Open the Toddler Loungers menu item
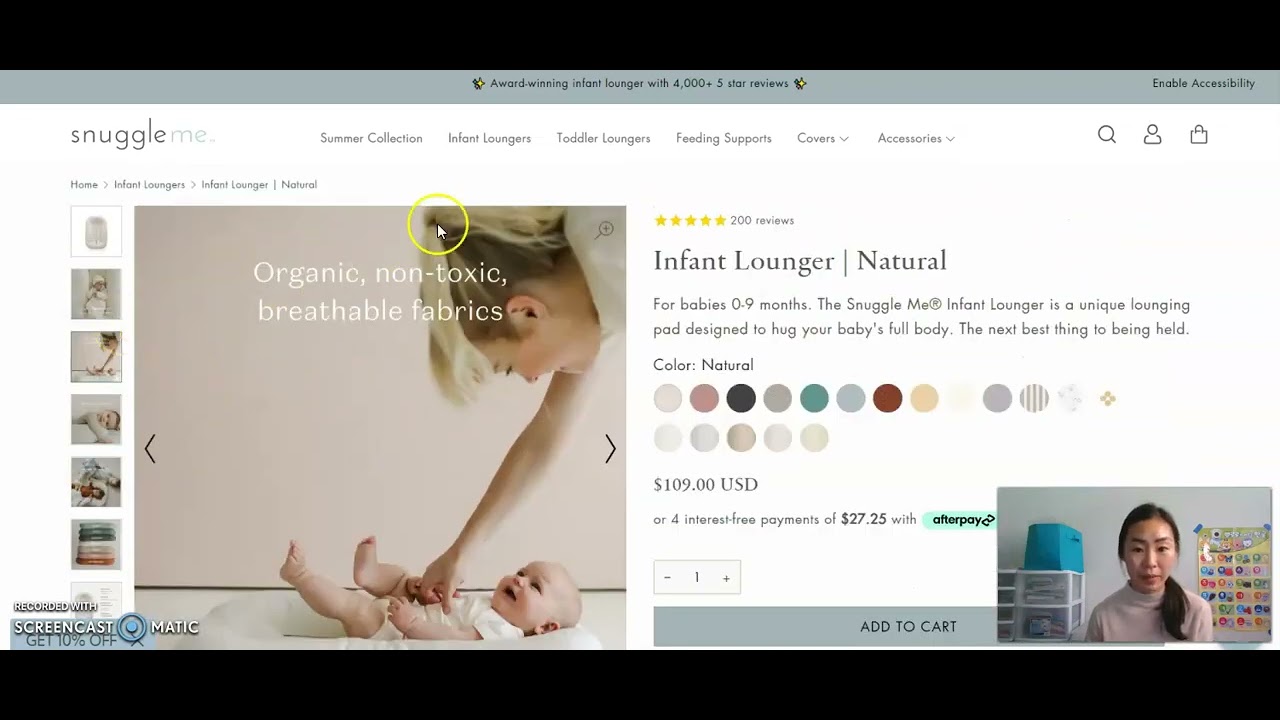The height and width of the screenshot is (720, 1280). 603,138
